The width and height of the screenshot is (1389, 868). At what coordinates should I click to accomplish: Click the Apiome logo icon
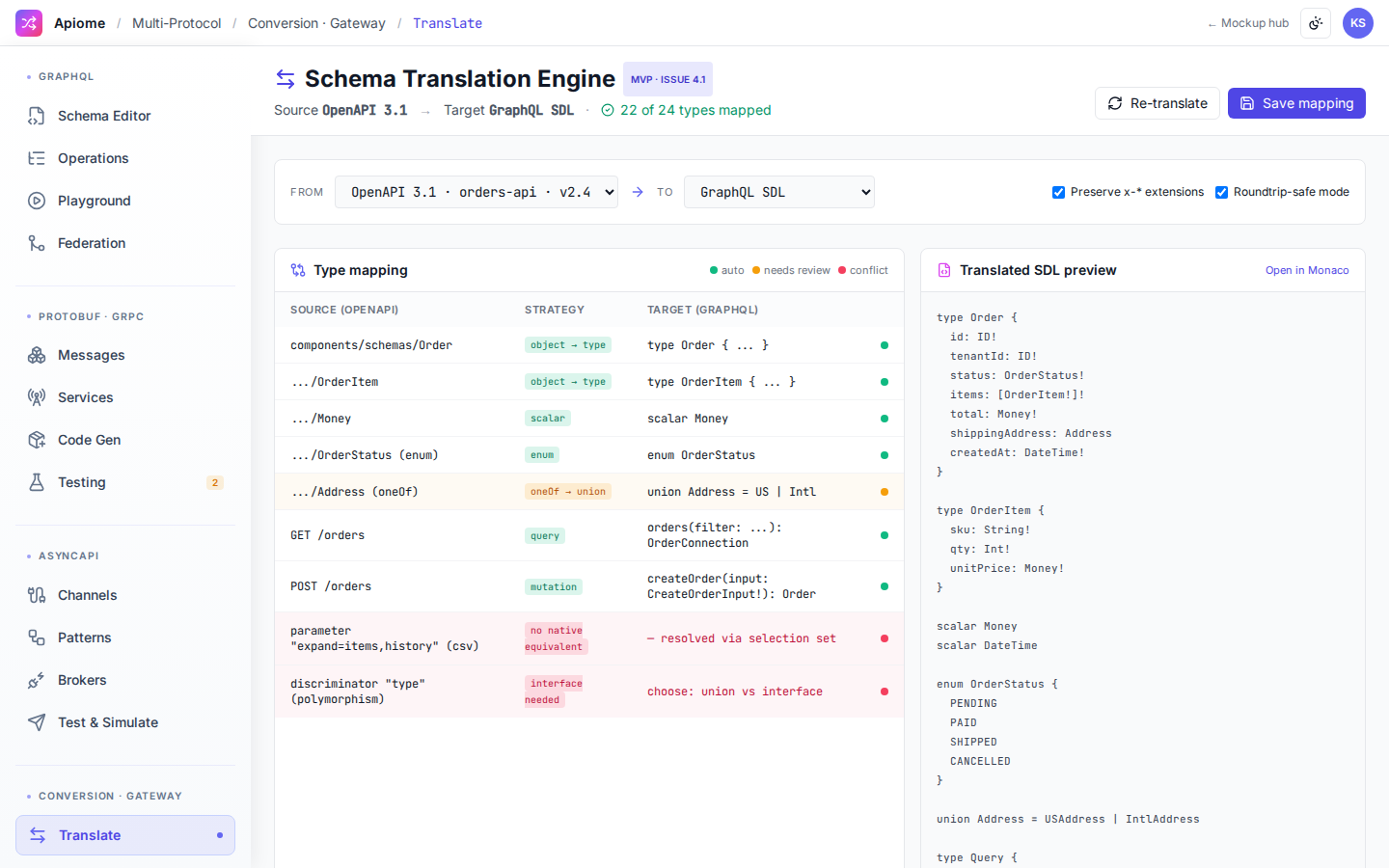click(x=29, y=23)
